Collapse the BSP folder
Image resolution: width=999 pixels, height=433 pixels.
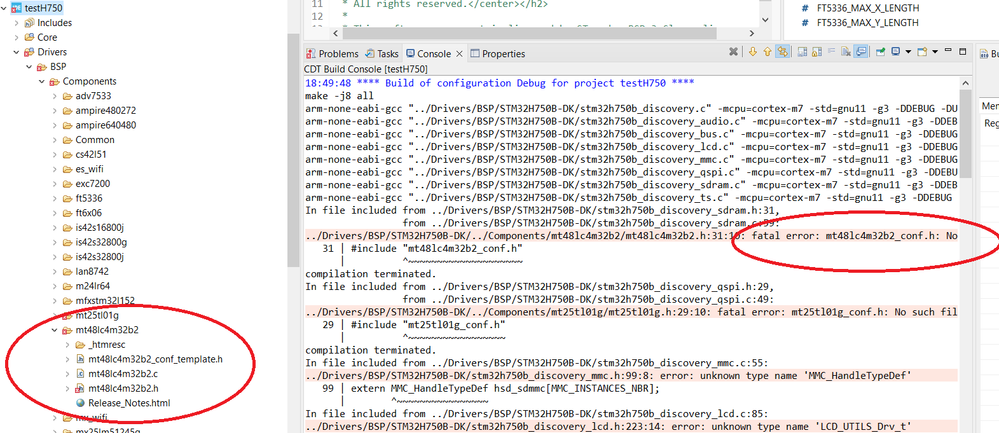[x=29, y=67]
